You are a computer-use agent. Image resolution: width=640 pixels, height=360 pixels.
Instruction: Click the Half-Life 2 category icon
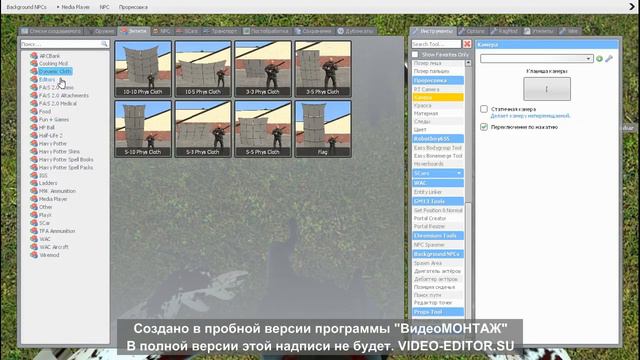click(x=34, y=135)
